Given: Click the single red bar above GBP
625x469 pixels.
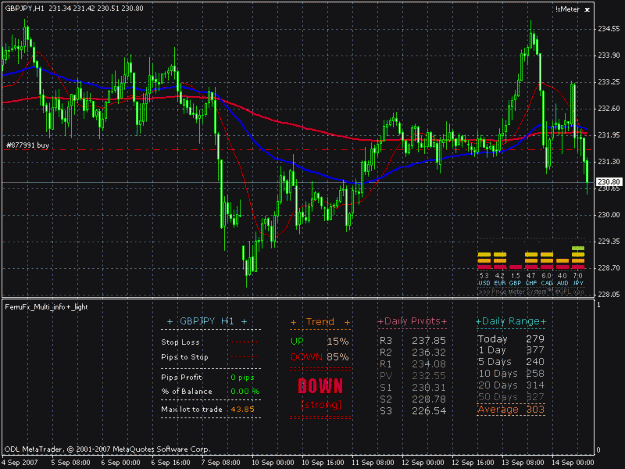Looking at the screenshot, I should [515, 267].
